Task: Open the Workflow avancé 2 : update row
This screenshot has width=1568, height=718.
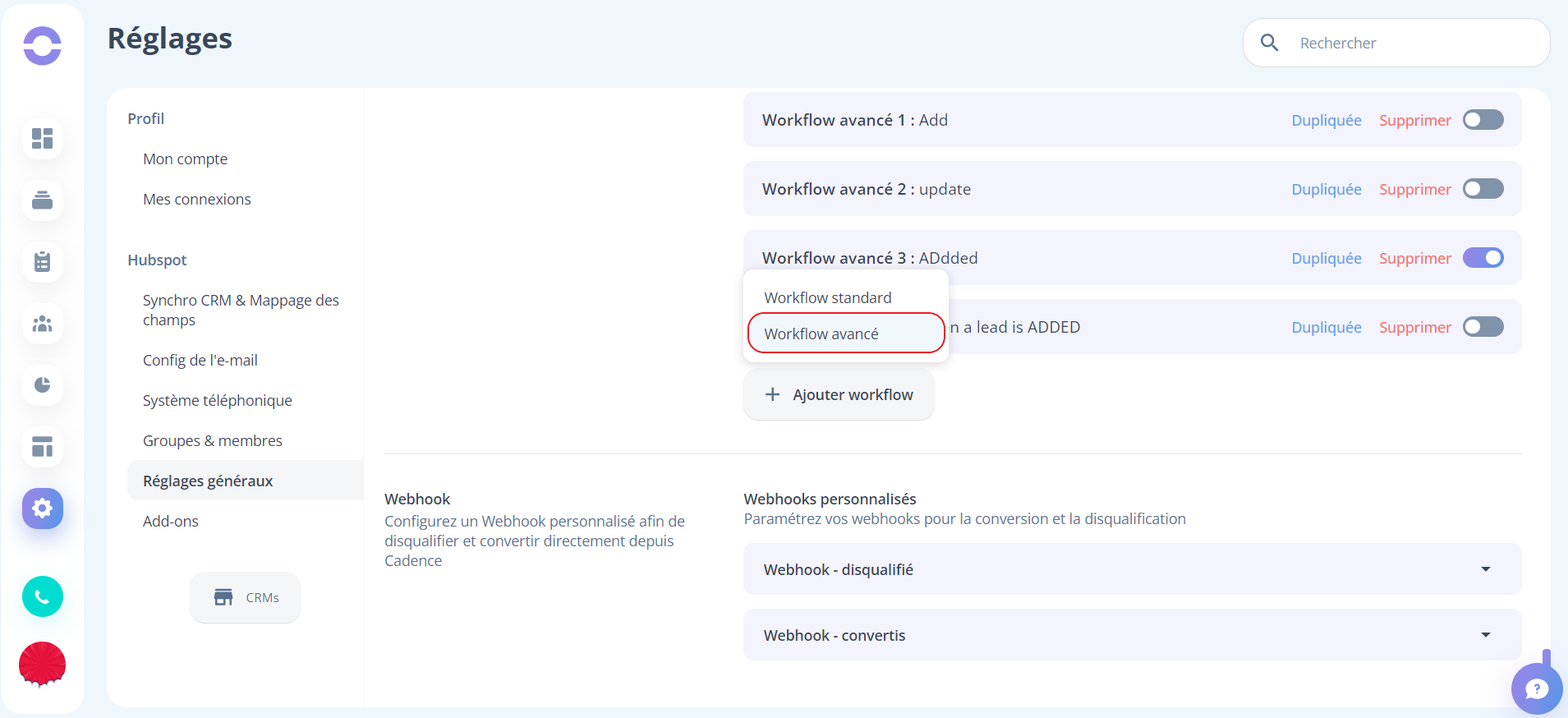Action: point(1132,189)
